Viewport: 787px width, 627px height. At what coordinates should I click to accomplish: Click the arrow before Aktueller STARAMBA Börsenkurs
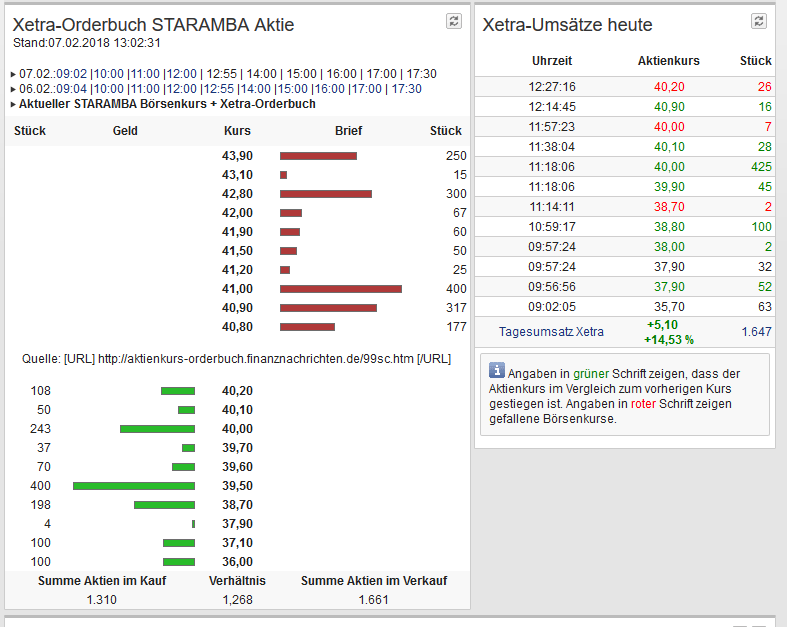pyautogui.click(x=12, y=104)
